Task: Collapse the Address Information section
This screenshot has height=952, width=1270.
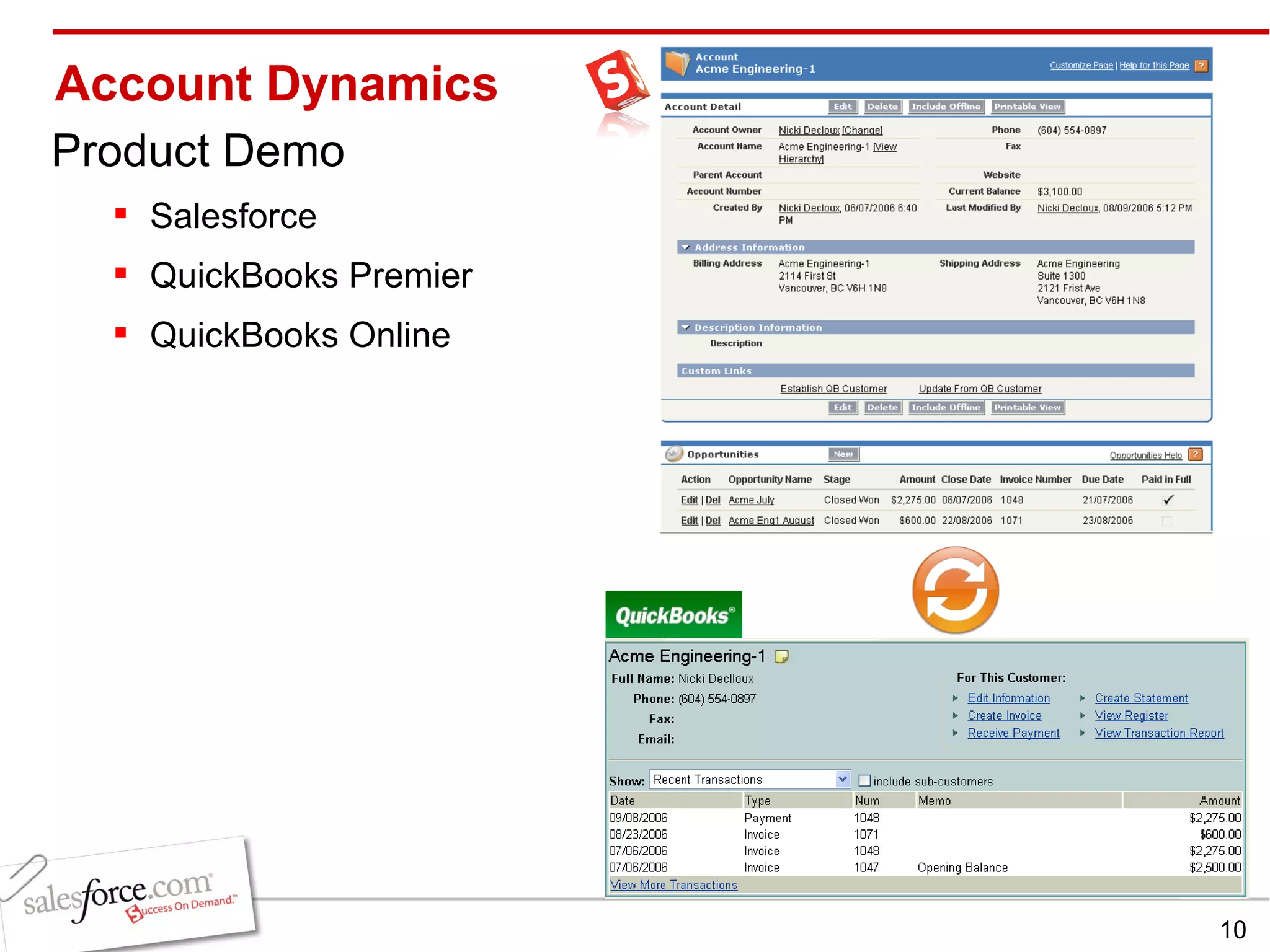Action: click(685, 247)
